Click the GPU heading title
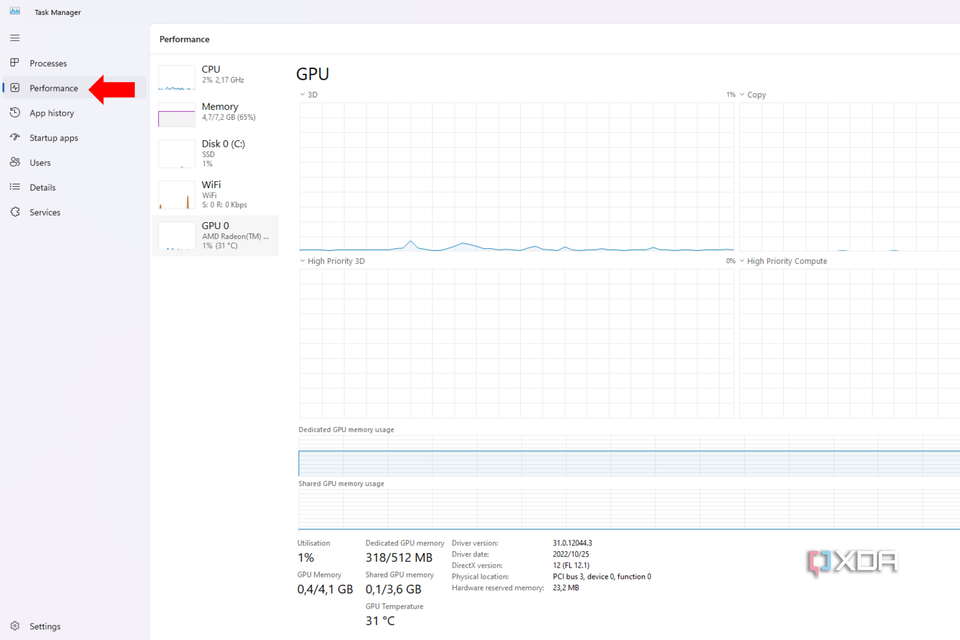Screen dimensions: 960x640 312,74
